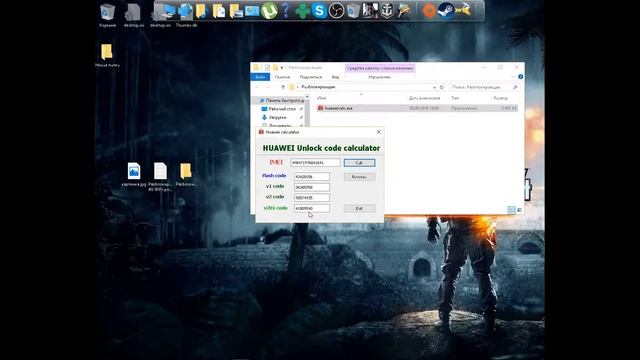640x360 pixels.
Task: Click the button beside Flash code field
Action: pyautogui.click(x=359, y=177)
